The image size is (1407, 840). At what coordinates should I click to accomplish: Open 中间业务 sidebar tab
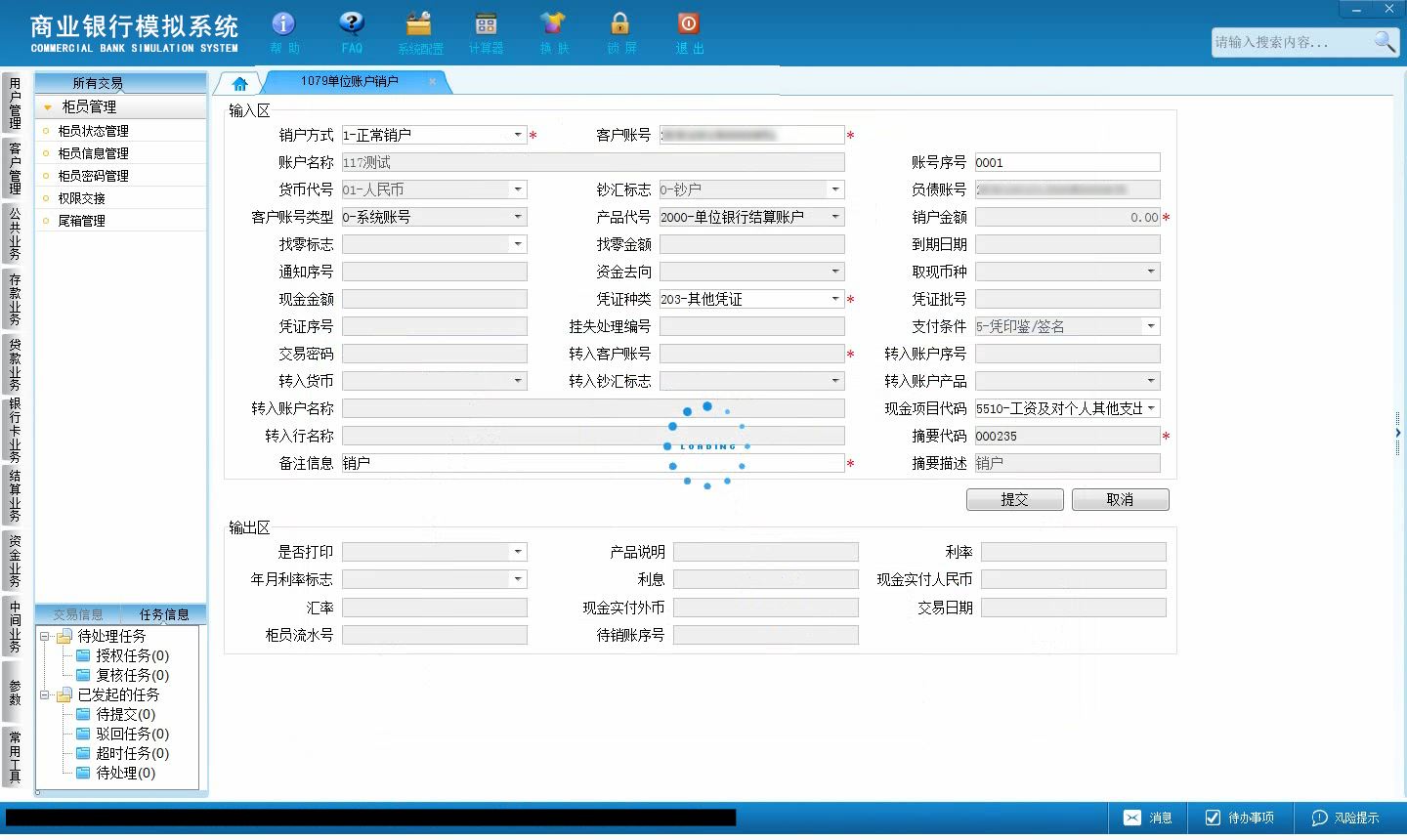(14, 626)
